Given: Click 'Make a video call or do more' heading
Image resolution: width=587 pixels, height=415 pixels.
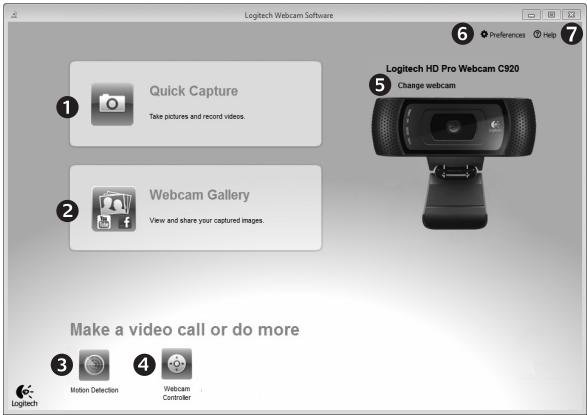Looking at the screenshot, I should (x=185, y=330).
